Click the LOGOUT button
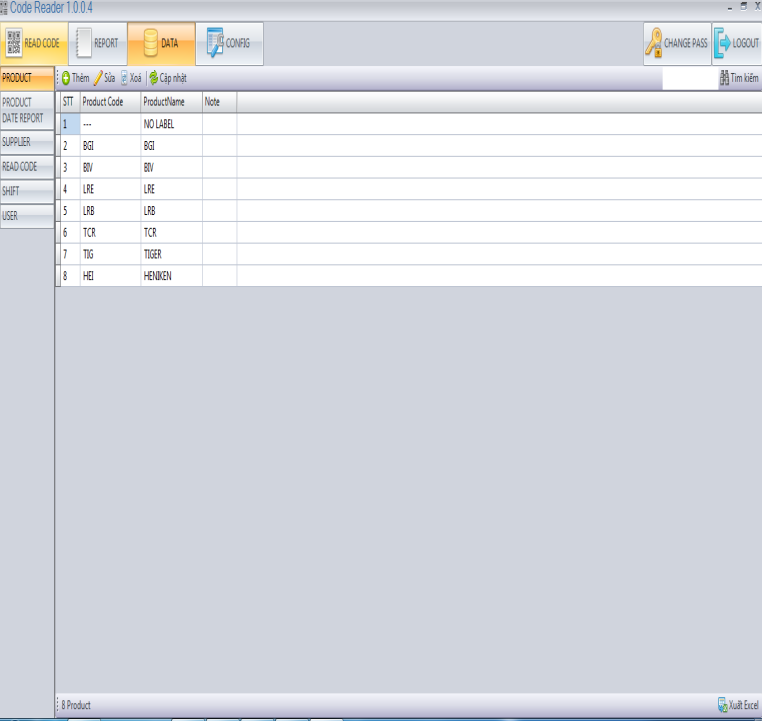This screenshot has width=762, height=721. point(737,44)
